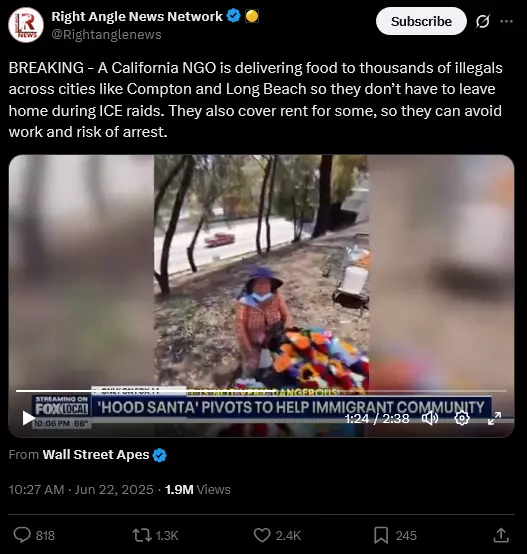Open the three-dot more options menu
Image resolution: width=527 pixels, height=554 pixels.
(x=506, y=22)
